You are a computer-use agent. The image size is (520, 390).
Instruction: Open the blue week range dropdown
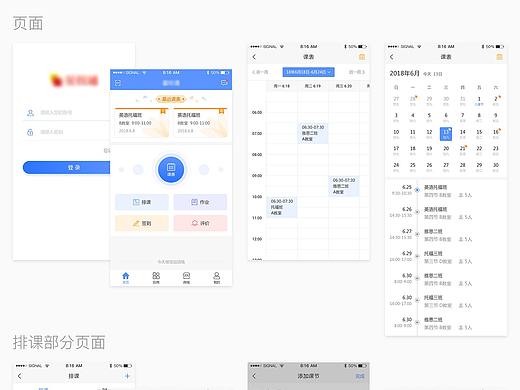pos(308,72)
